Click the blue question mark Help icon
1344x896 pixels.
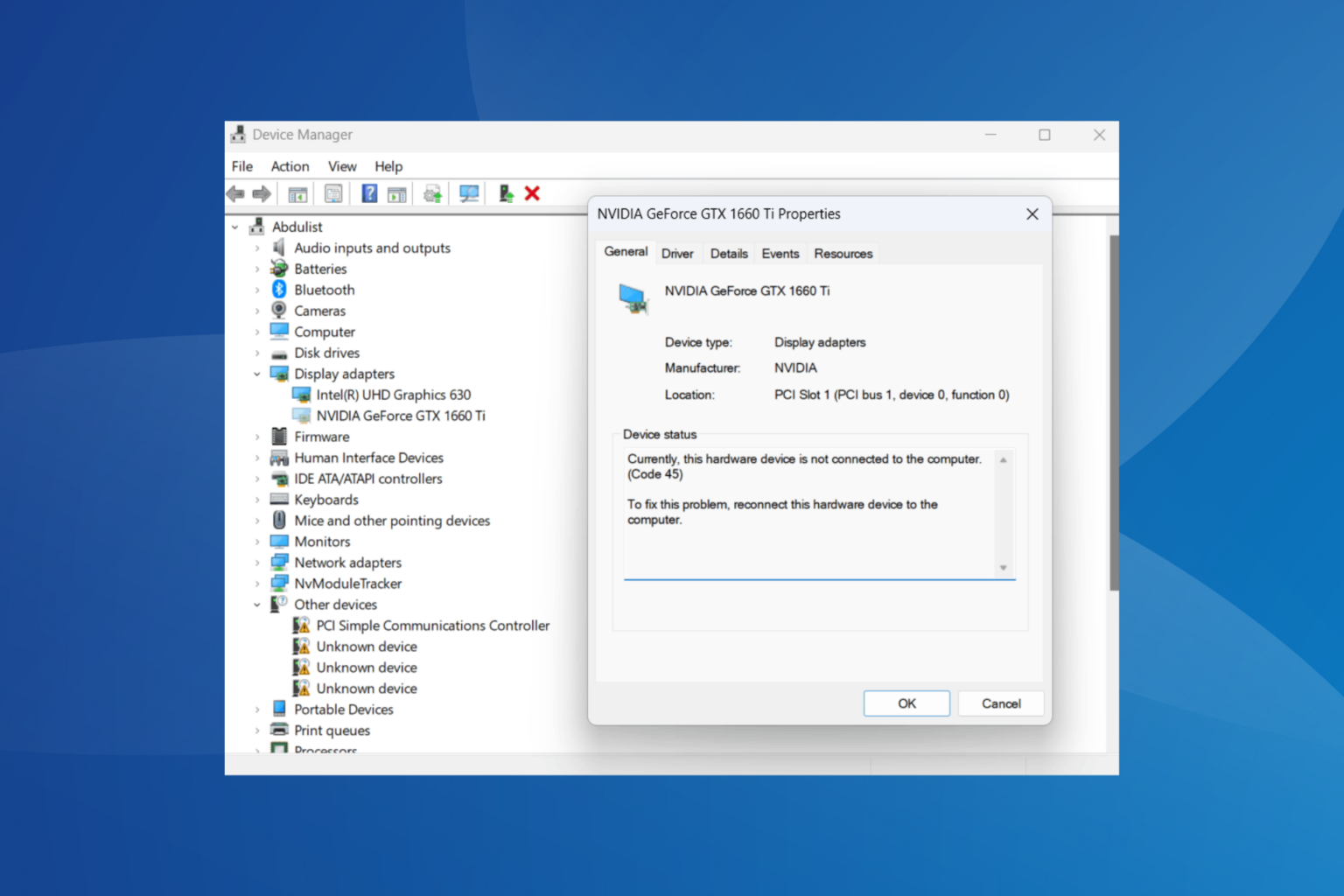[x=369, y=193]
